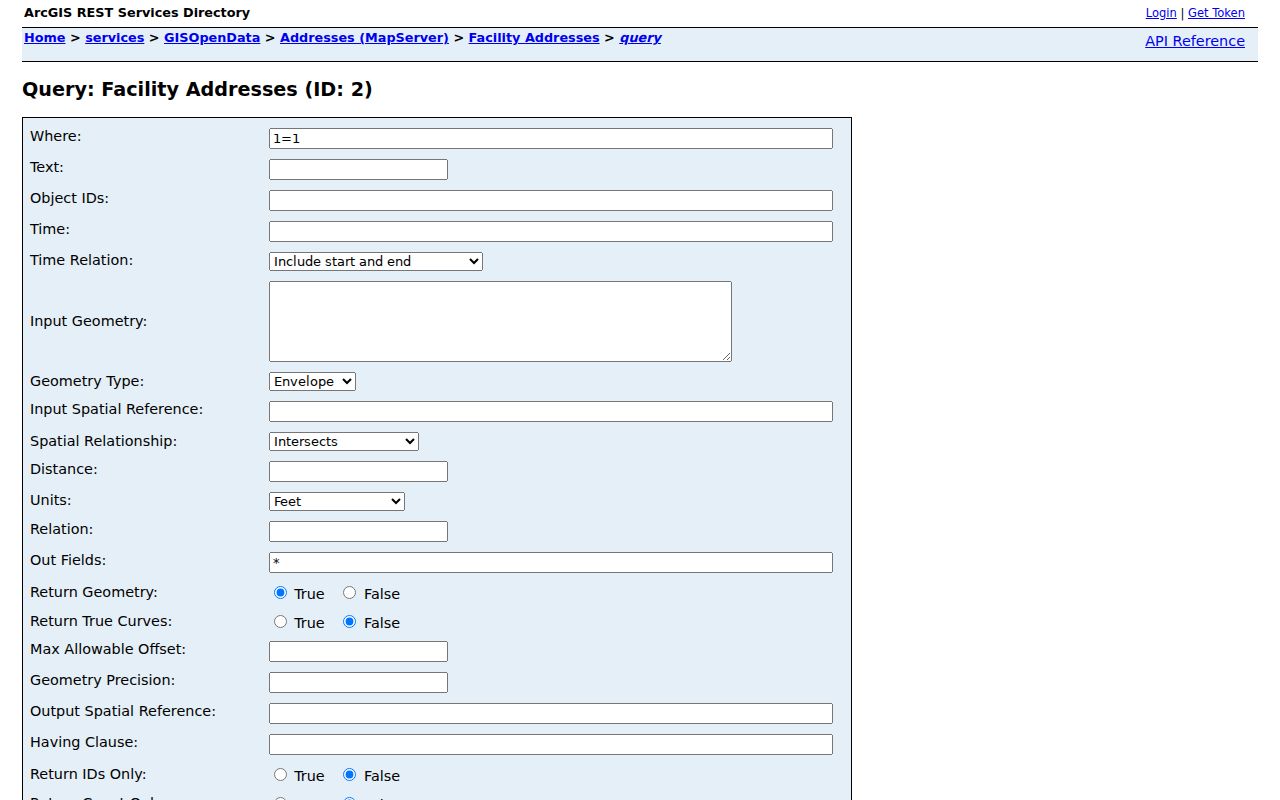Select False for Return IDs Only
The width and height of the screenshot is (1280, 800).
tap(349, 775)
